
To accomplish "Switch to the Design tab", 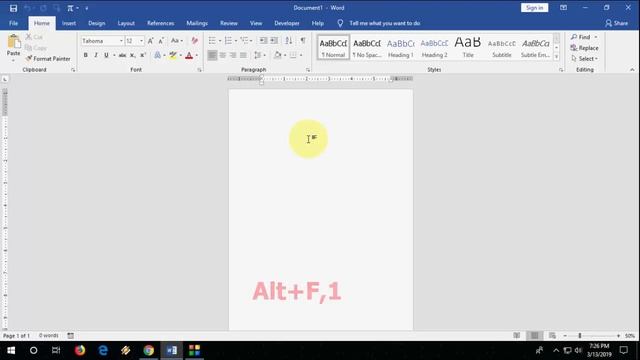I will pos(97,23).
